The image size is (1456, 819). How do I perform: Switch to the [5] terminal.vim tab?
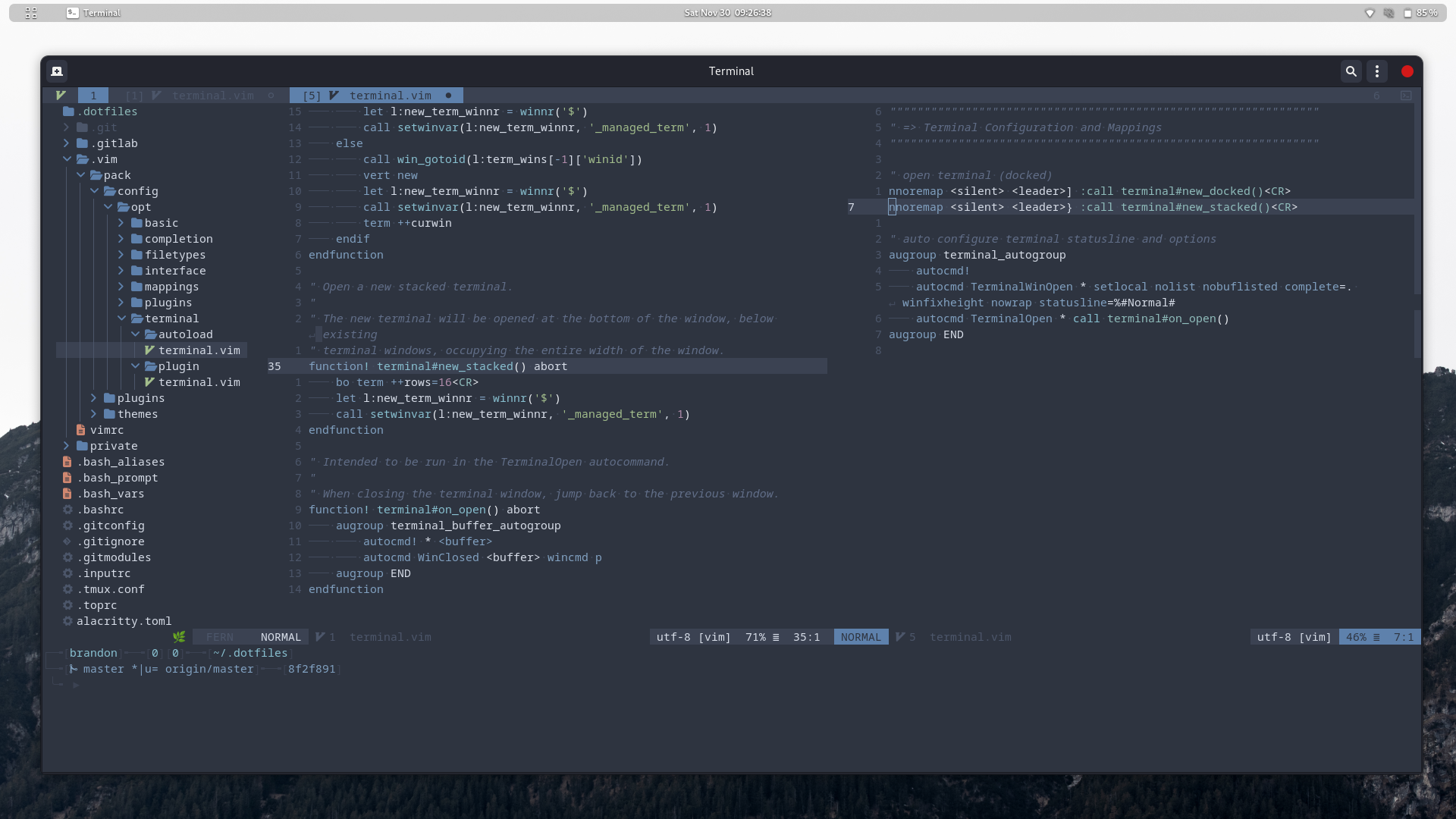(x=377, y=96)
